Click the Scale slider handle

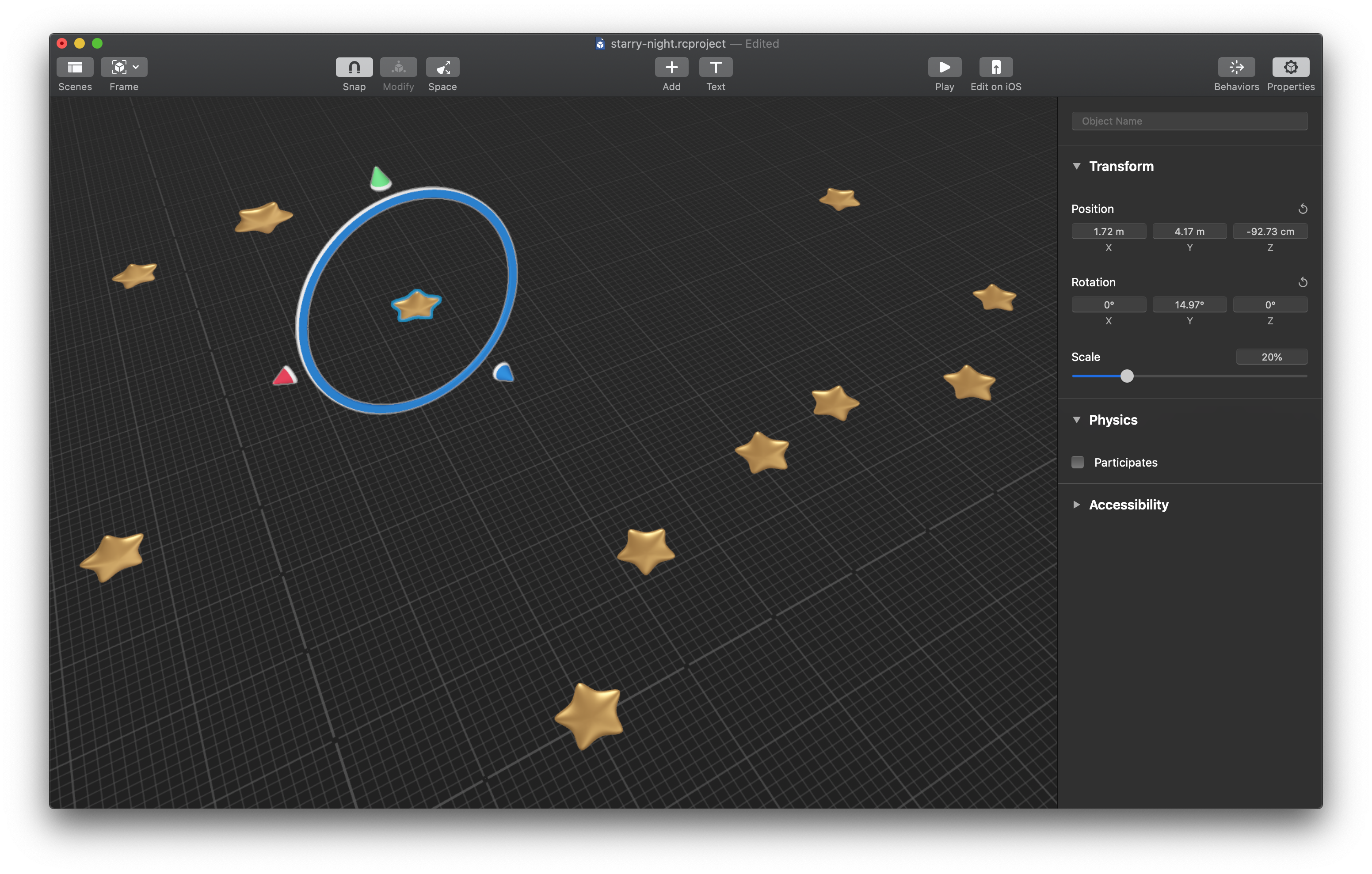coord(1126,376)
